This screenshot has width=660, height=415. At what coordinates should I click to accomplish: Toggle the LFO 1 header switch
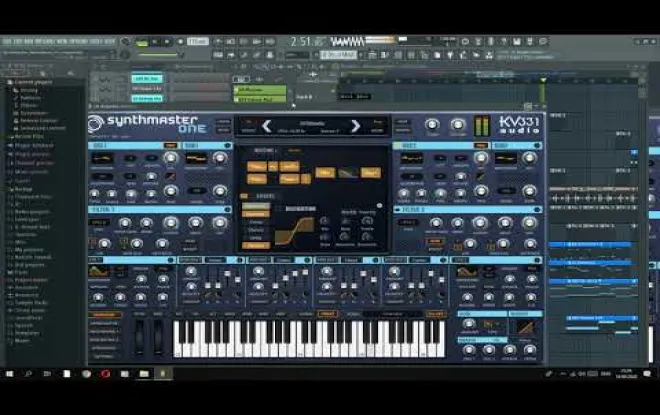(170, 260)
